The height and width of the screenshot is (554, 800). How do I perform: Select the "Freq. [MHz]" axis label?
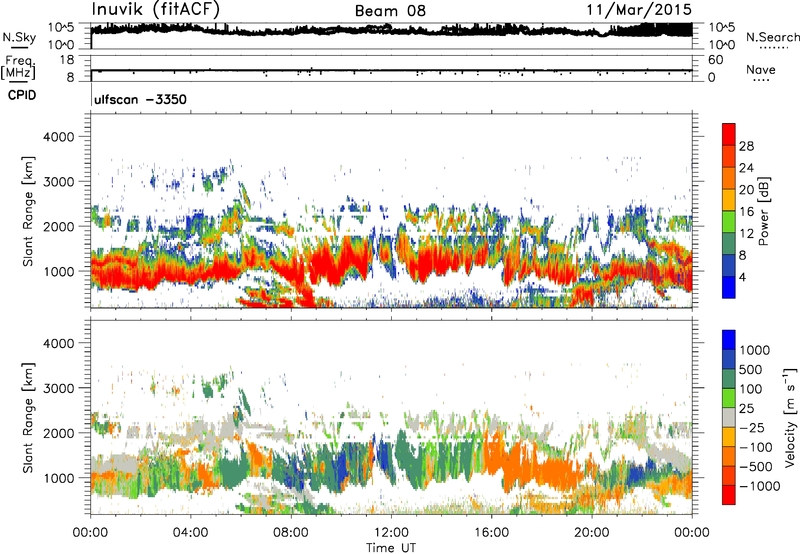18,67
